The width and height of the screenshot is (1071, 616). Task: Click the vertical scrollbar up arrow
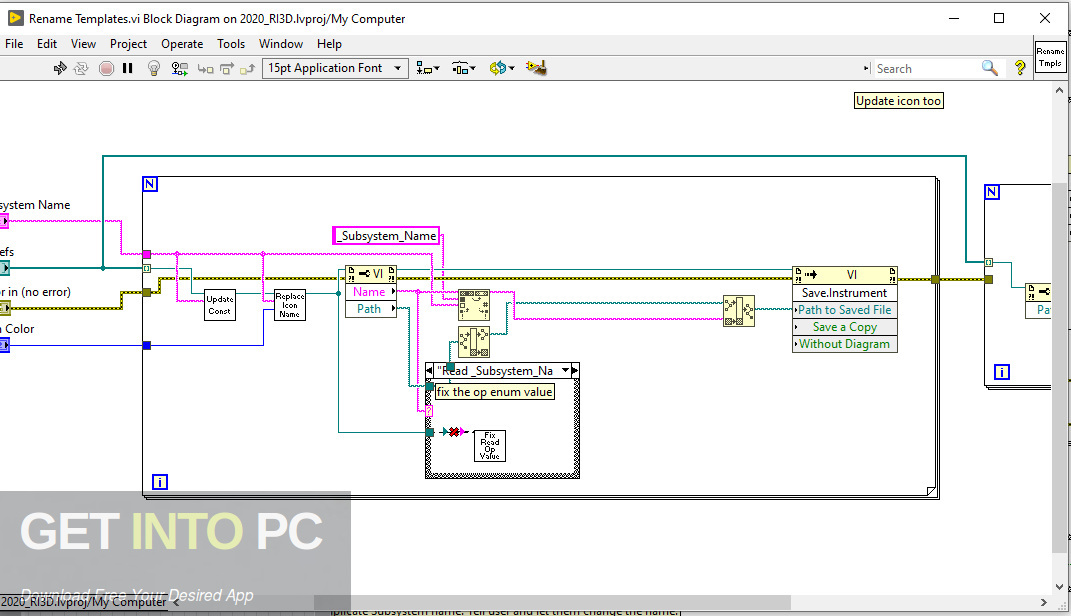[1059, 90]
